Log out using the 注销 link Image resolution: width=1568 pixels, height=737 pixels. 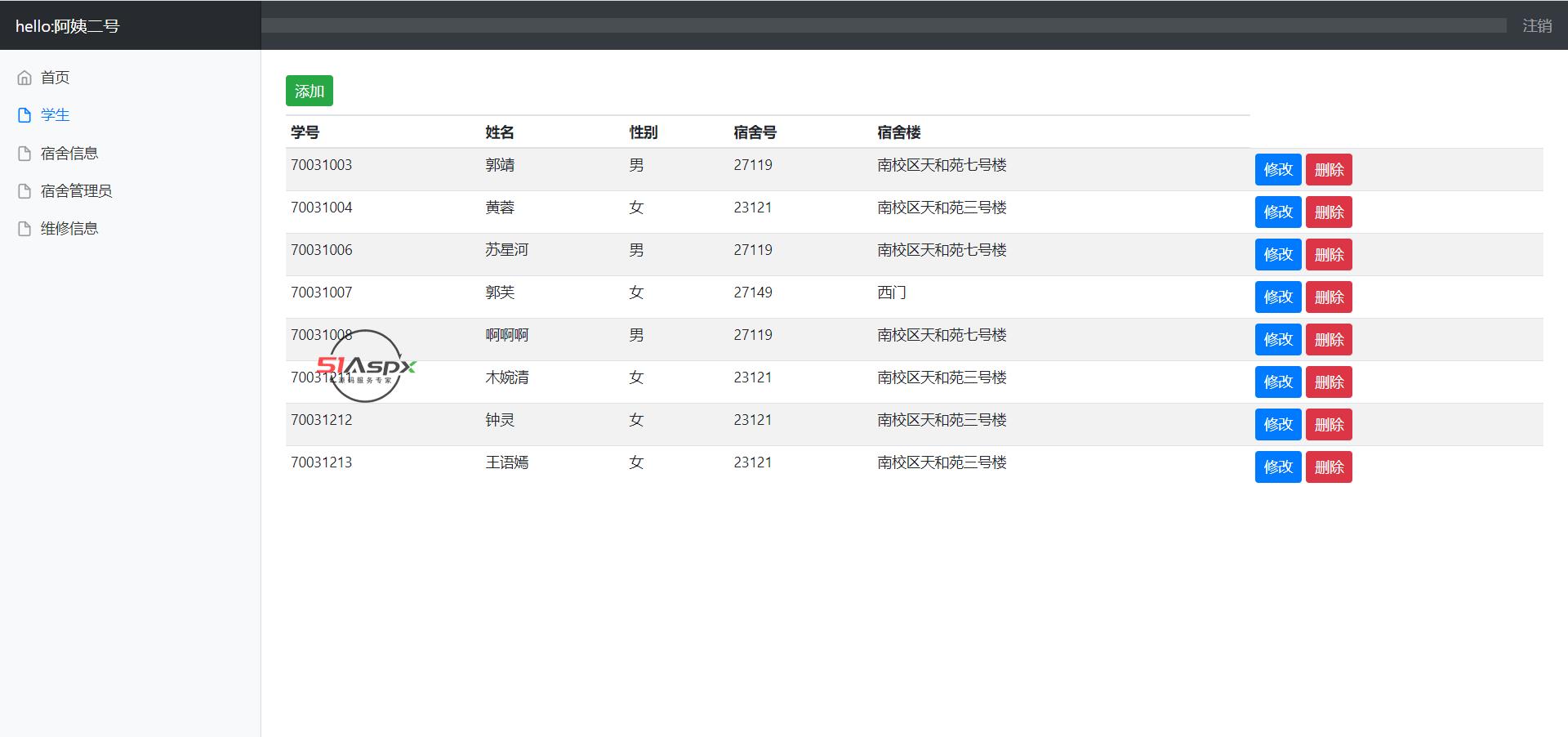[x=1536, y=26]
